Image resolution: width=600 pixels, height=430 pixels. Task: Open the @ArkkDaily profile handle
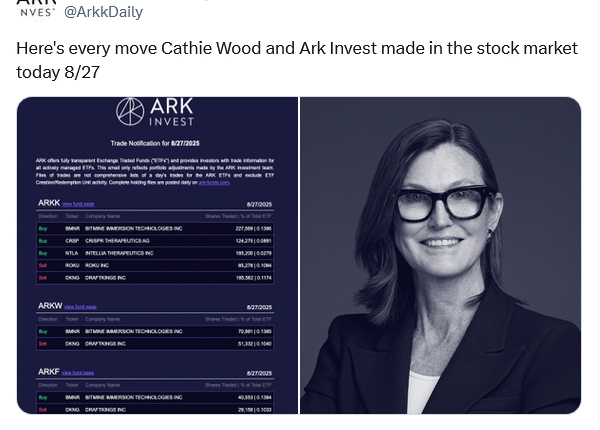(x=104, y=12)
